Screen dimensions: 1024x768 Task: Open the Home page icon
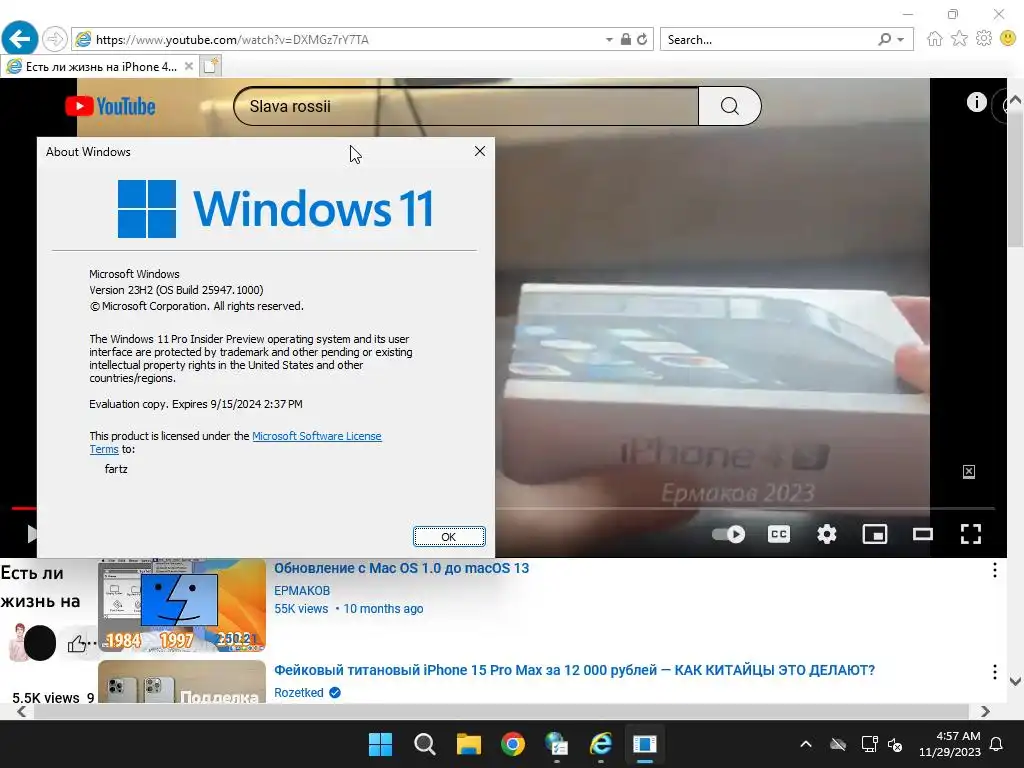click(935, 39)
